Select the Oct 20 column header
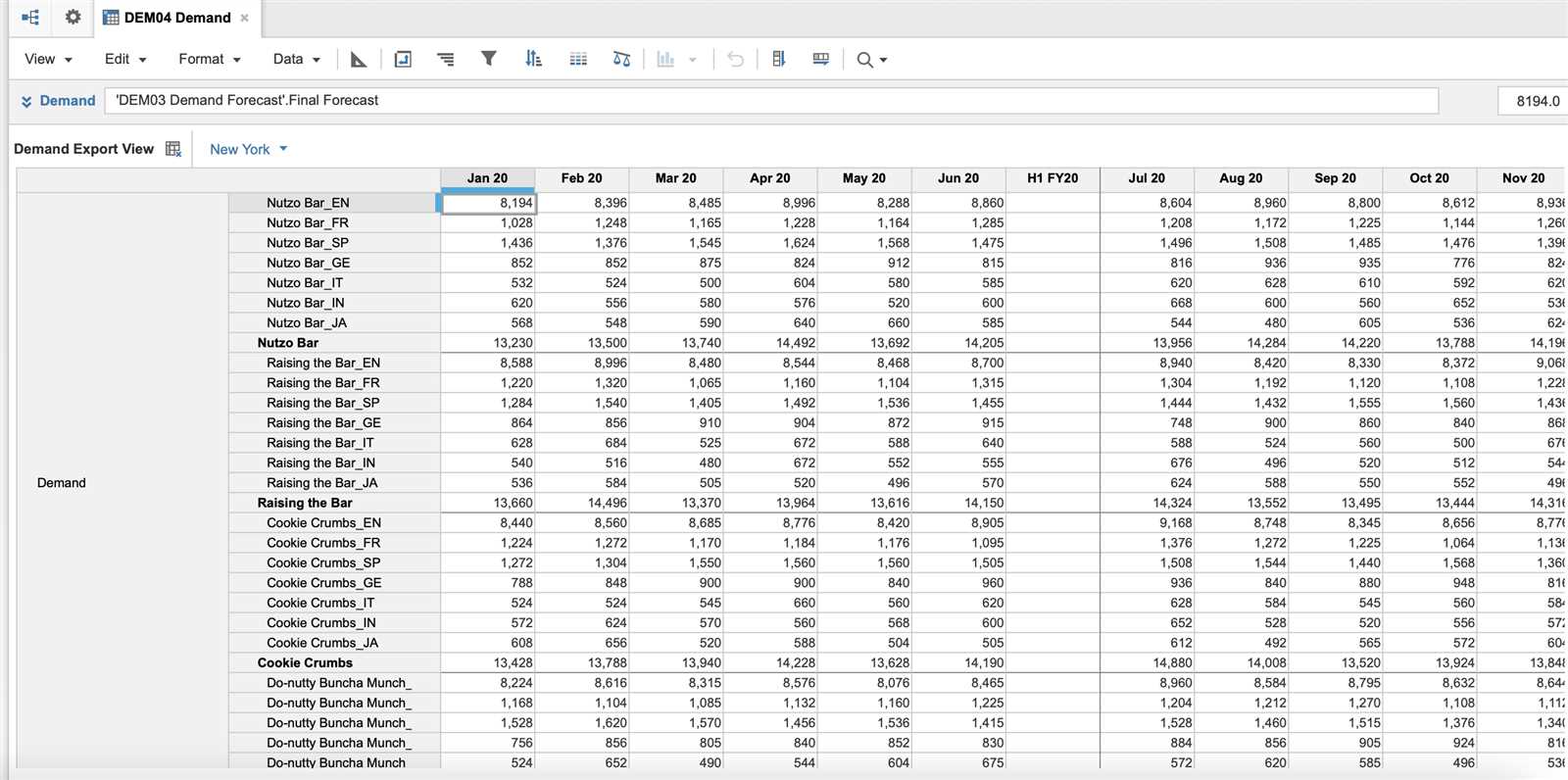Image resolution: width=1568 pixels, height=780 pixels. [x=1429, y=178]
